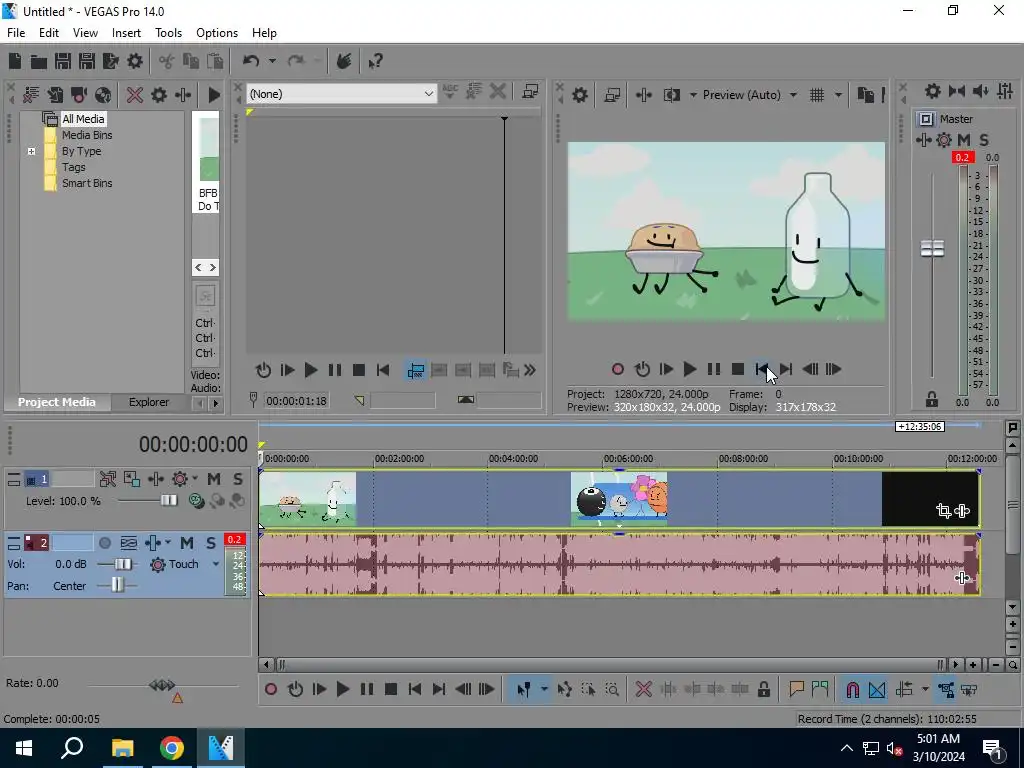Click Record button in timeline transport bar

(271, 689)
